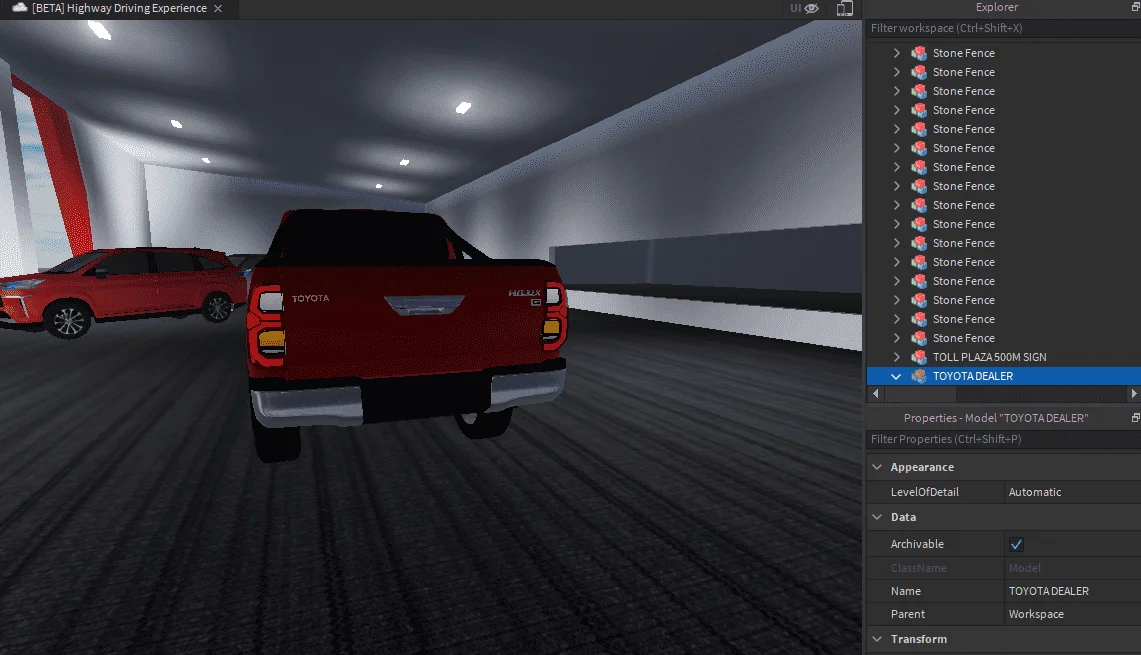Select the TOYOTA DEALER tree row
Image resolution: width=1141 pixels, height=655 pixels.
point(1003,376)
